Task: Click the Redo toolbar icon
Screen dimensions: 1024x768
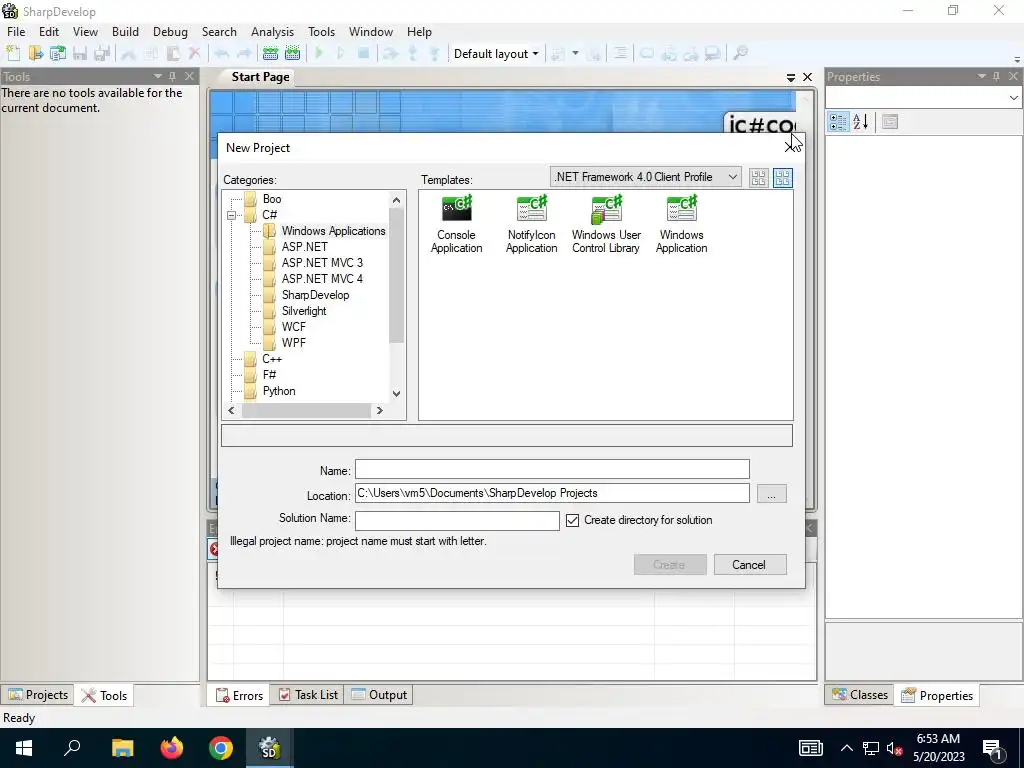Action: click(x=244, y=54)
